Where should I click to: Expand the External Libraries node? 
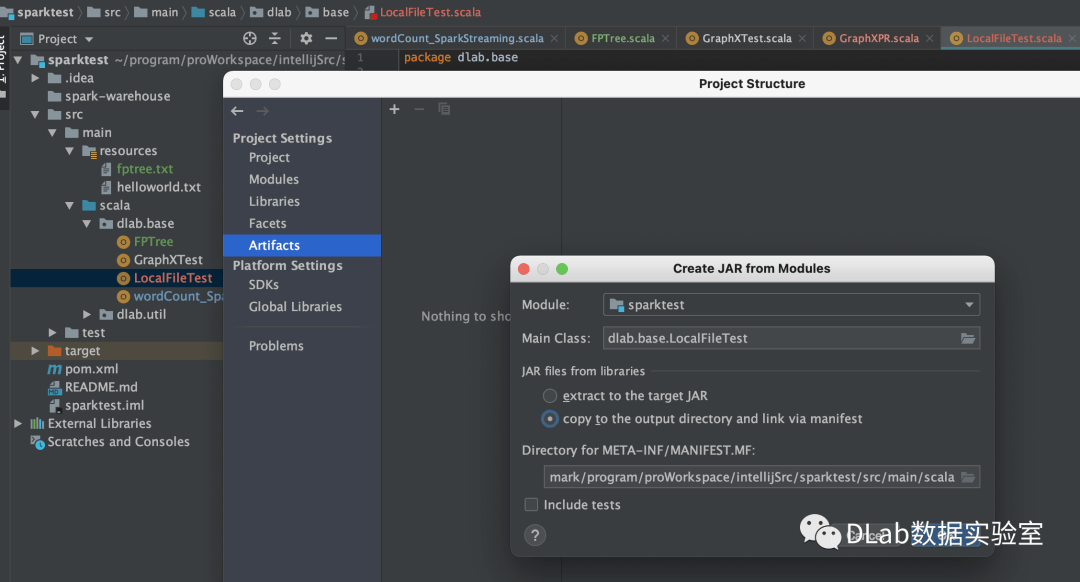[x=18, y=424]
